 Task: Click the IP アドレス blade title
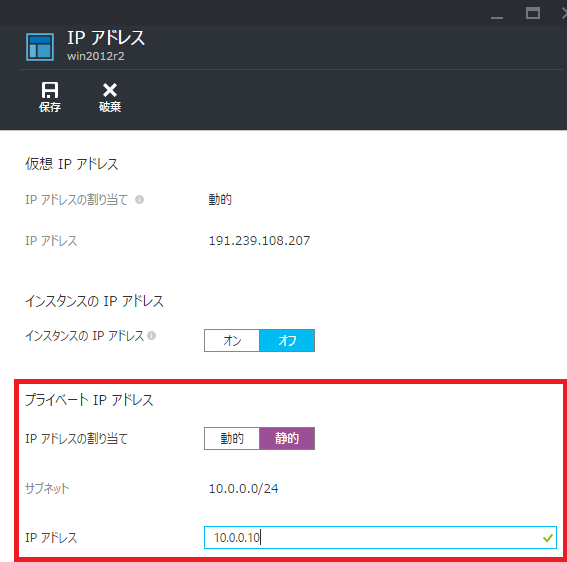coord(106,38)
